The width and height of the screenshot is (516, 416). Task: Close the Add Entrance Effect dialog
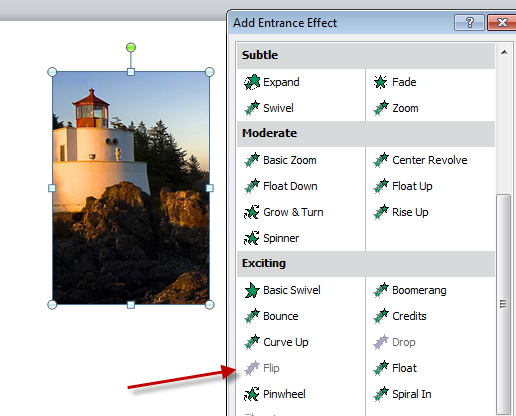point(502,23)
